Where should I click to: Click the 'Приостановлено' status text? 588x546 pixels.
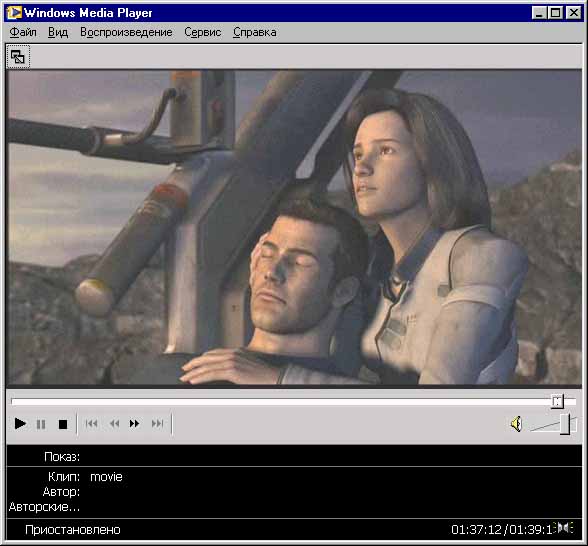73,530
